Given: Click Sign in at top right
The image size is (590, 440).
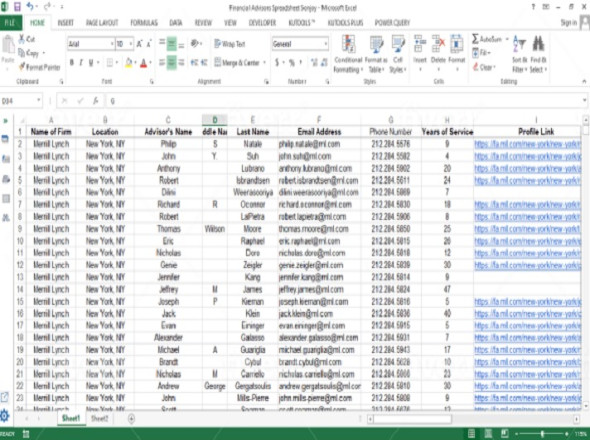Looking at the screenshot, I should point(568,23).
